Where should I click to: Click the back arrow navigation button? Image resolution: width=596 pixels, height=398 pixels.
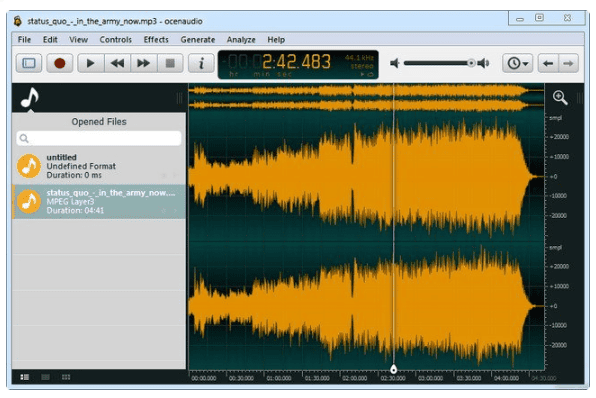coord(548,63)
